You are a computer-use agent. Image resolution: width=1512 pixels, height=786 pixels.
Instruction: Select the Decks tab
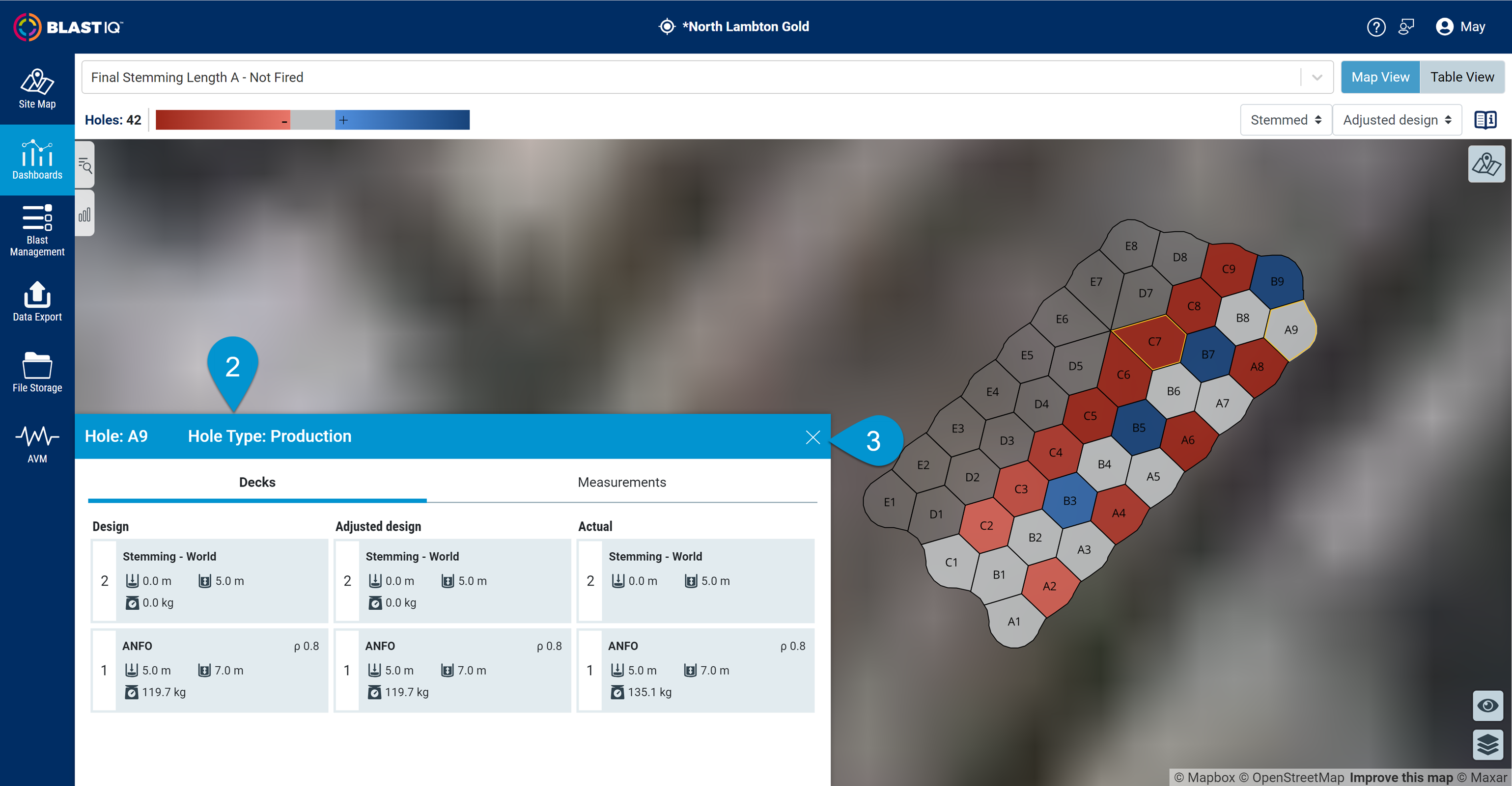click(x=257, y=482)
